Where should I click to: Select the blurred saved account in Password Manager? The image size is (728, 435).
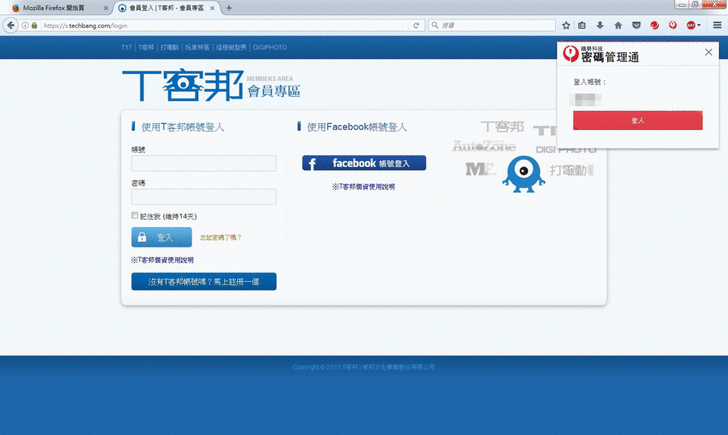(x=586, y=99)
